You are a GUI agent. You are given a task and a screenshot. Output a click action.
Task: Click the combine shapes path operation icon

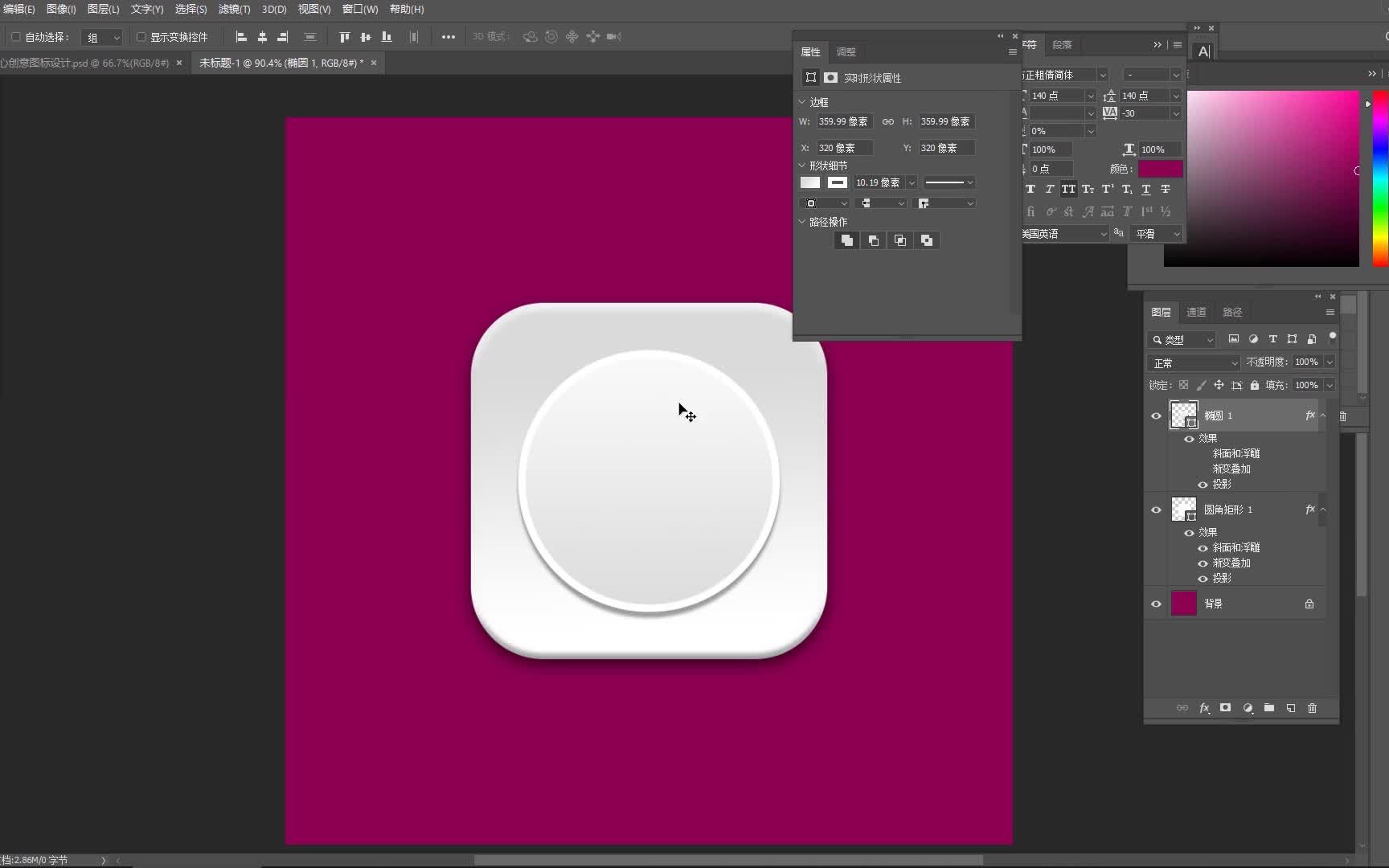[x=846, y=240]
